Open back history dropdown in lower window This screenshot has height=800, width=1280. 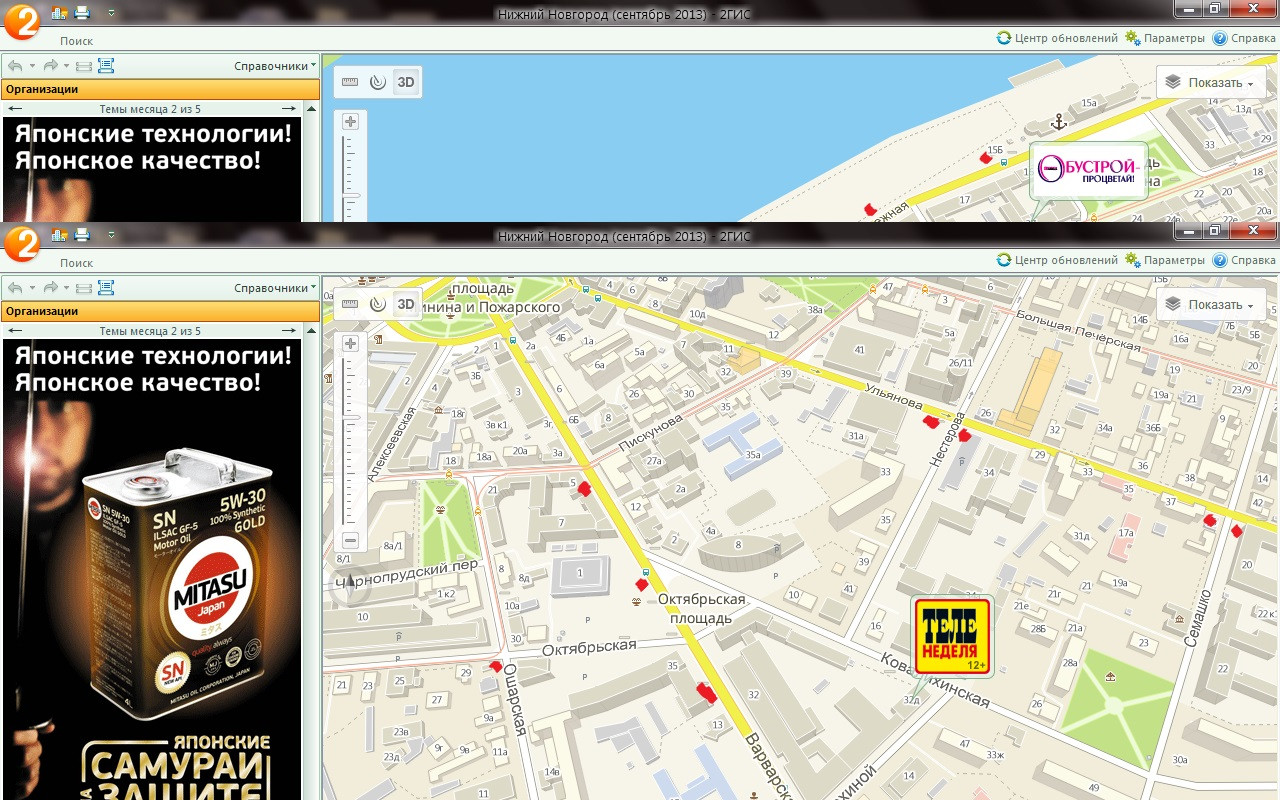point(32,288)
